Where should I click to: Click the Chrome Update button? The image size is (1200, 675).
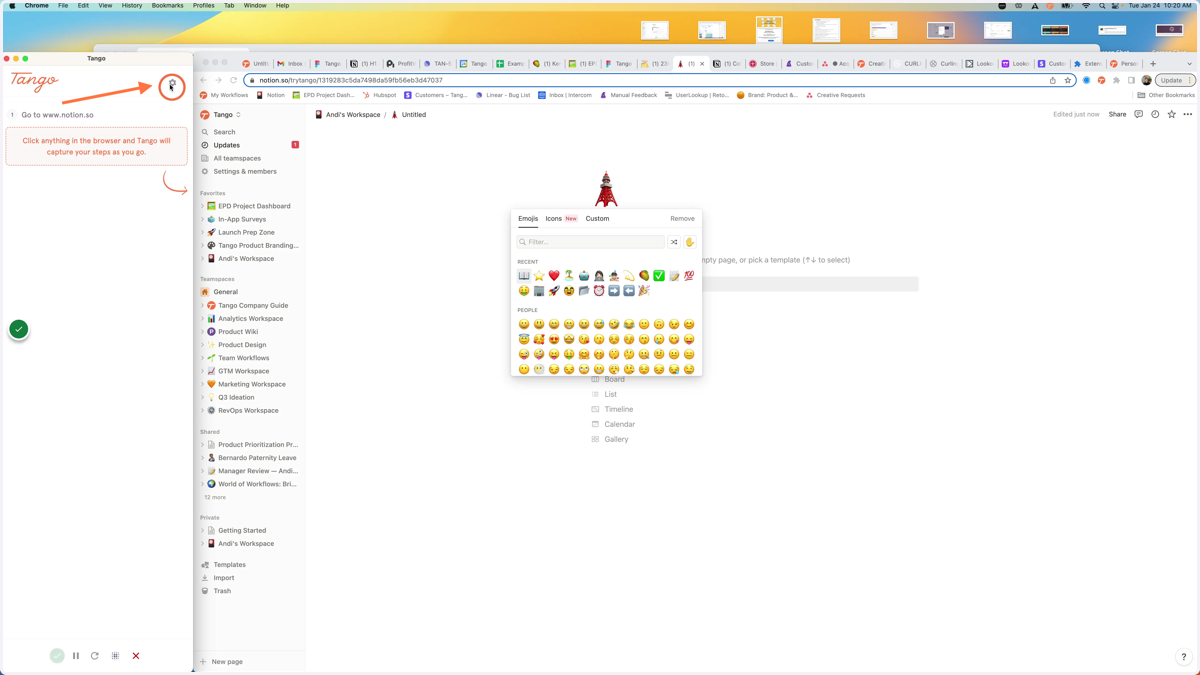pos(1174,80)
